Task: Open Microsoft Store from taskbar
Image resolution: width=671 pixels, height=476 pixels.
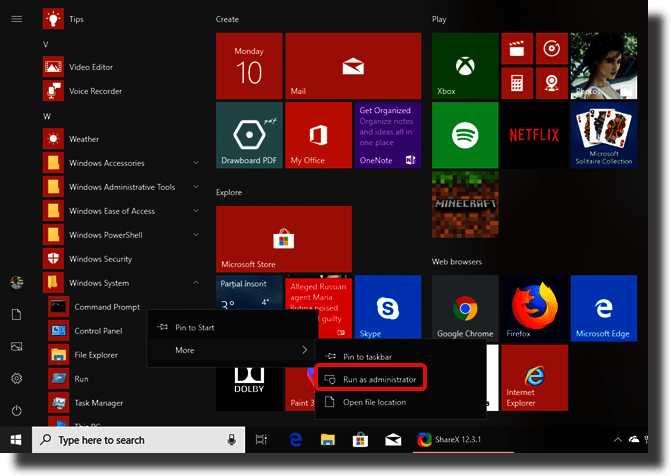Action: (x=360, y=440)
